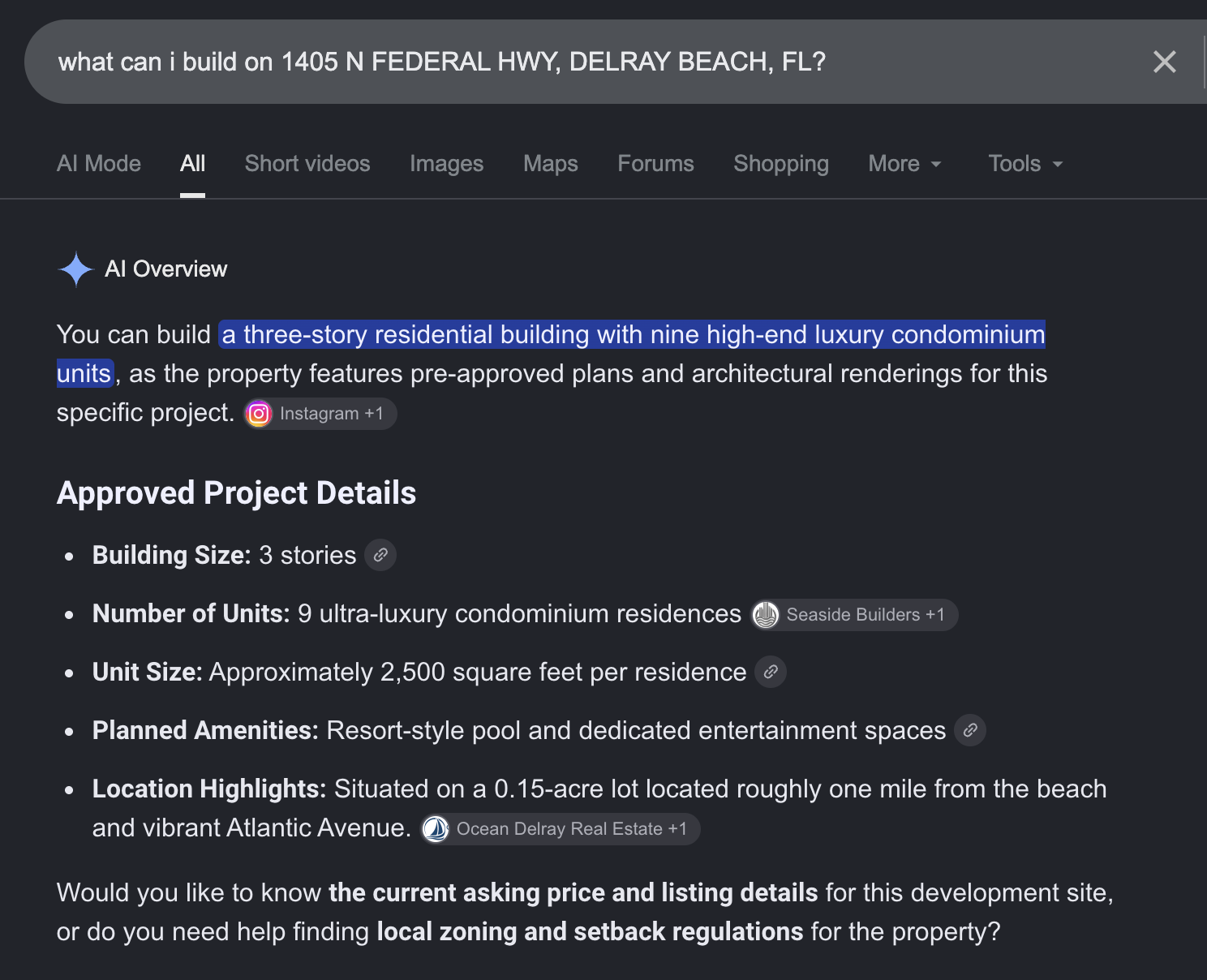The width and height of the screenshot is (1207, 980).
Task: Open the Forums tab
Action: pos(656,164)
